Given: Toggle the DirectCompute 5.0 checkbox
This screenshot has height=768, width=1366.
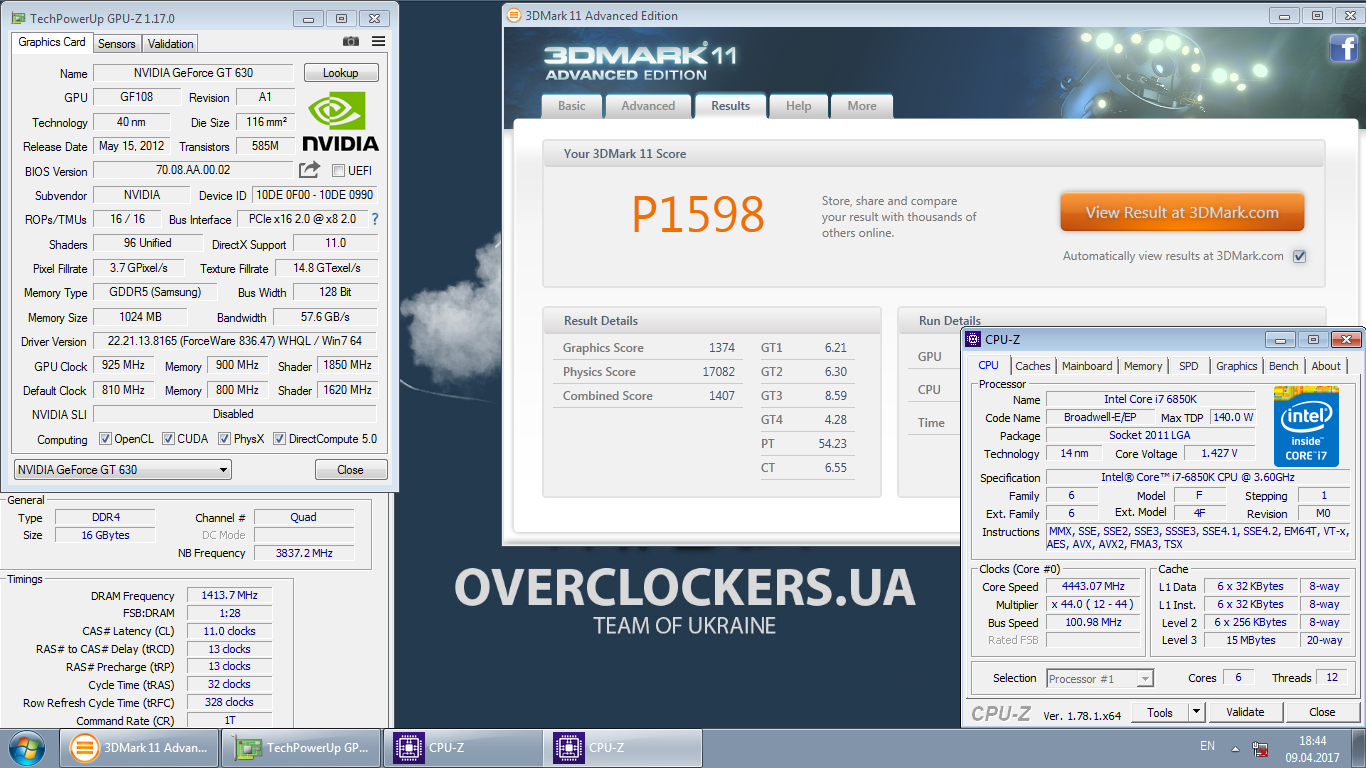Looking at the screenshot, I should coord(279,438).
